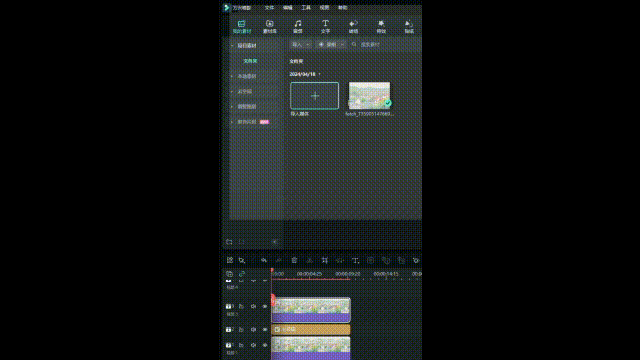
Task: Click the trash delete icon in timeline toolbar
Action: coord(294,260)
